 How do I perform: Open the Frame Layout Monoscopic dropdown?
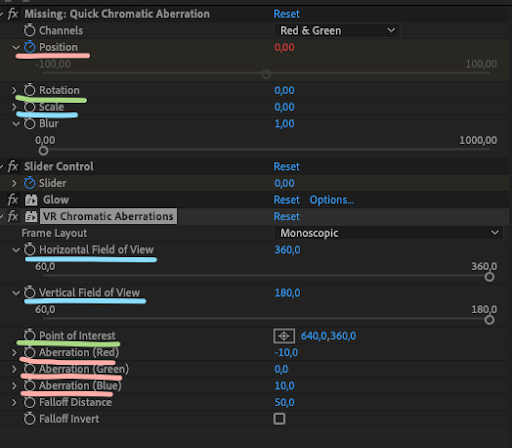pyautogui.click(x=388, y=233)
